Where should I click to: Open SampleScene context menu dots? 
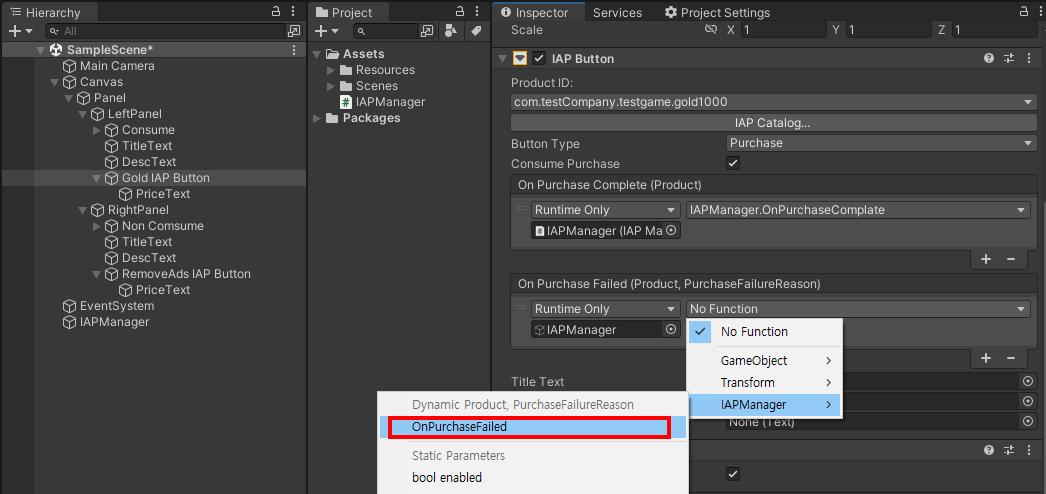tap(294, 50)
